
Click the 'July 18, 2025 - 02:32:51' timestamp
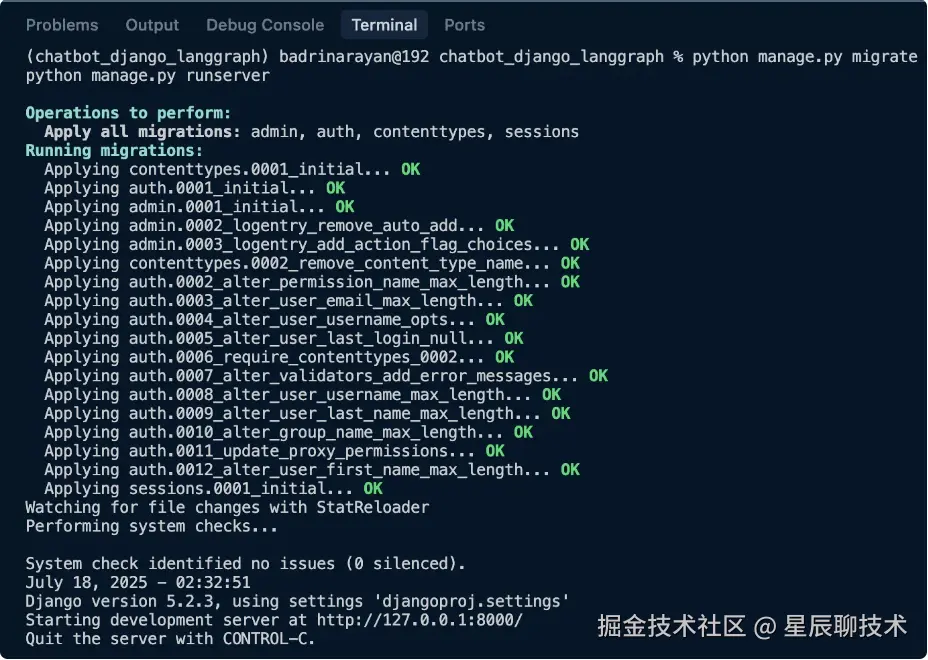click(x=138, y=583)
